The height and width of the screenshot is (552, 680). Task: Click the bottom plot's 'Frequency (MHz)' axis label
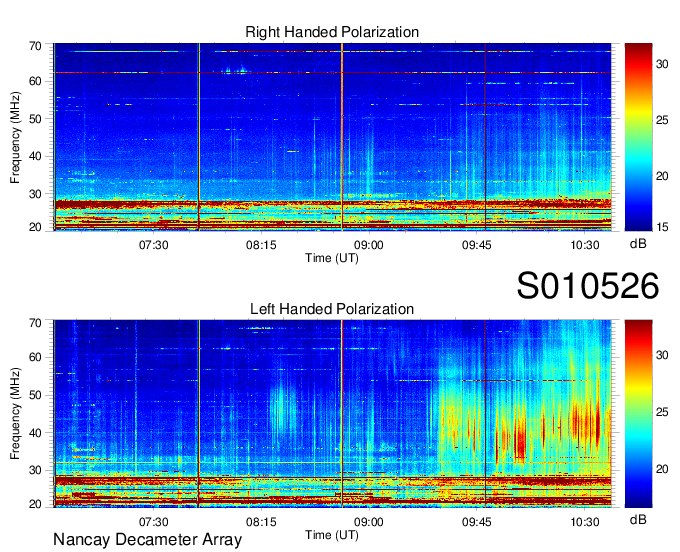tap(15, 414)
